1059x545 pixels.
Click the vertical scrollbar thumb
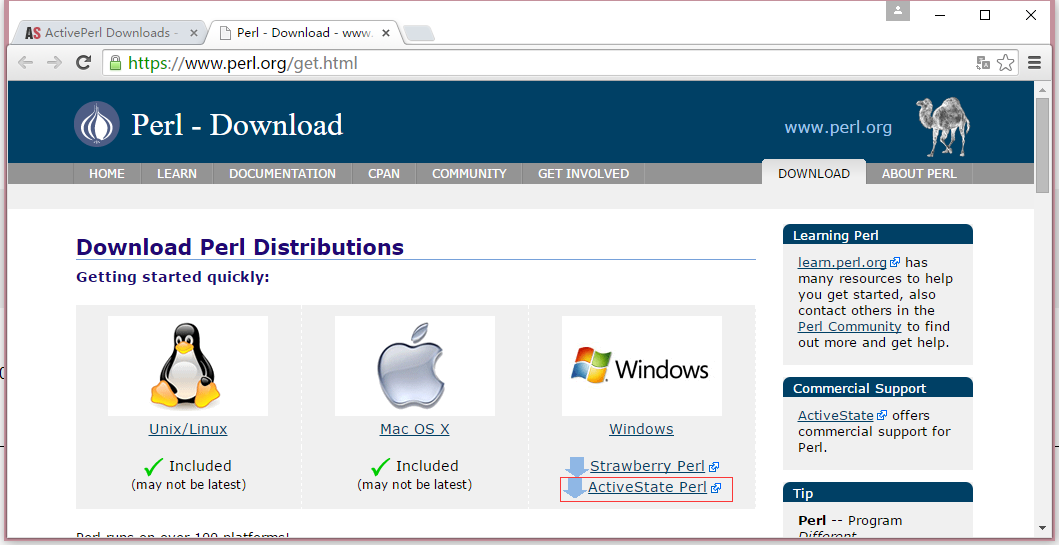click(x=1043, y=145)
